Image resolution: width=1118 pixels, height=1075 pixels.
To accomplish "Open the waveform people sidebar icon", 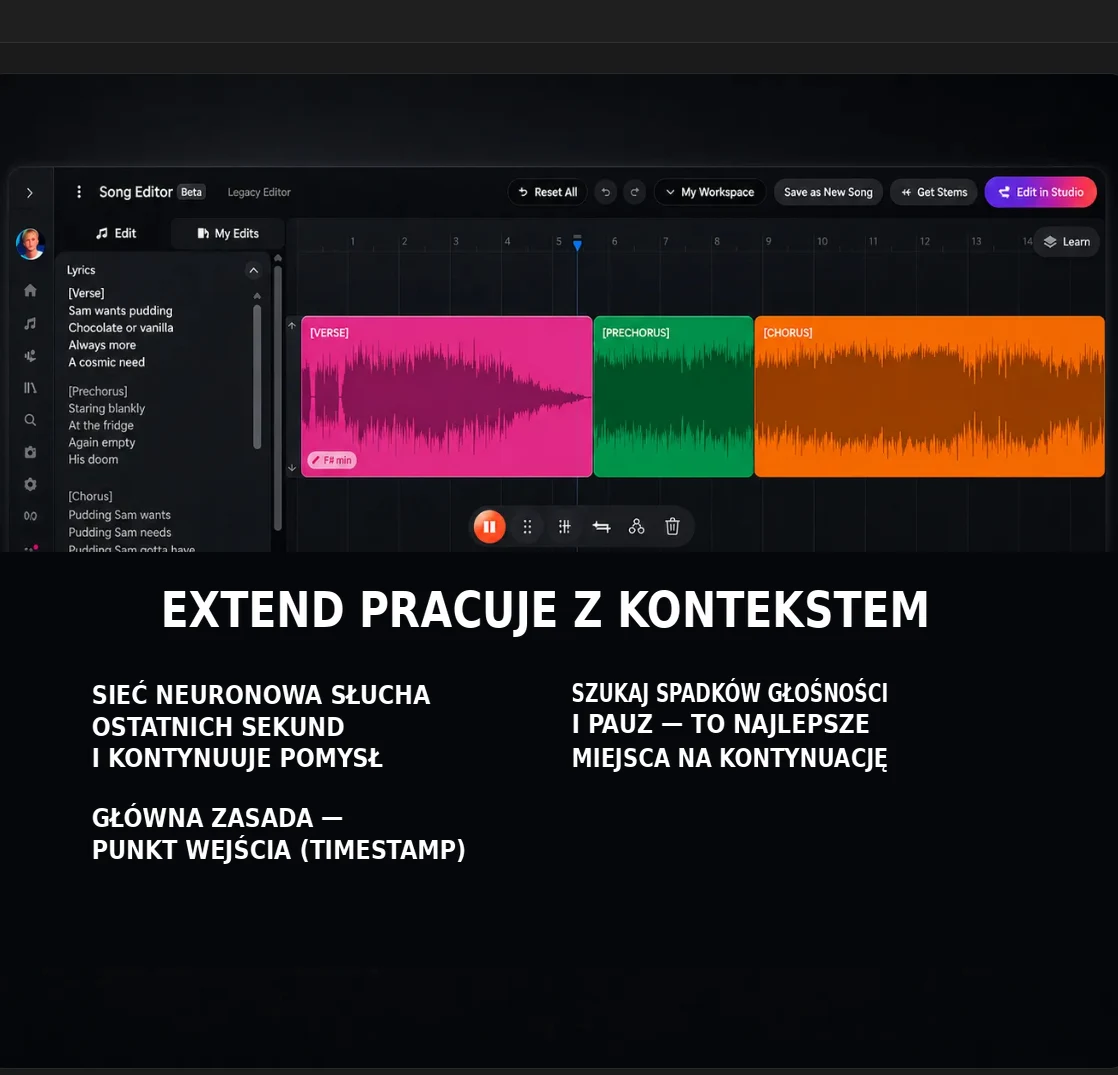I will pyautogui.click(x=30, y=356).
